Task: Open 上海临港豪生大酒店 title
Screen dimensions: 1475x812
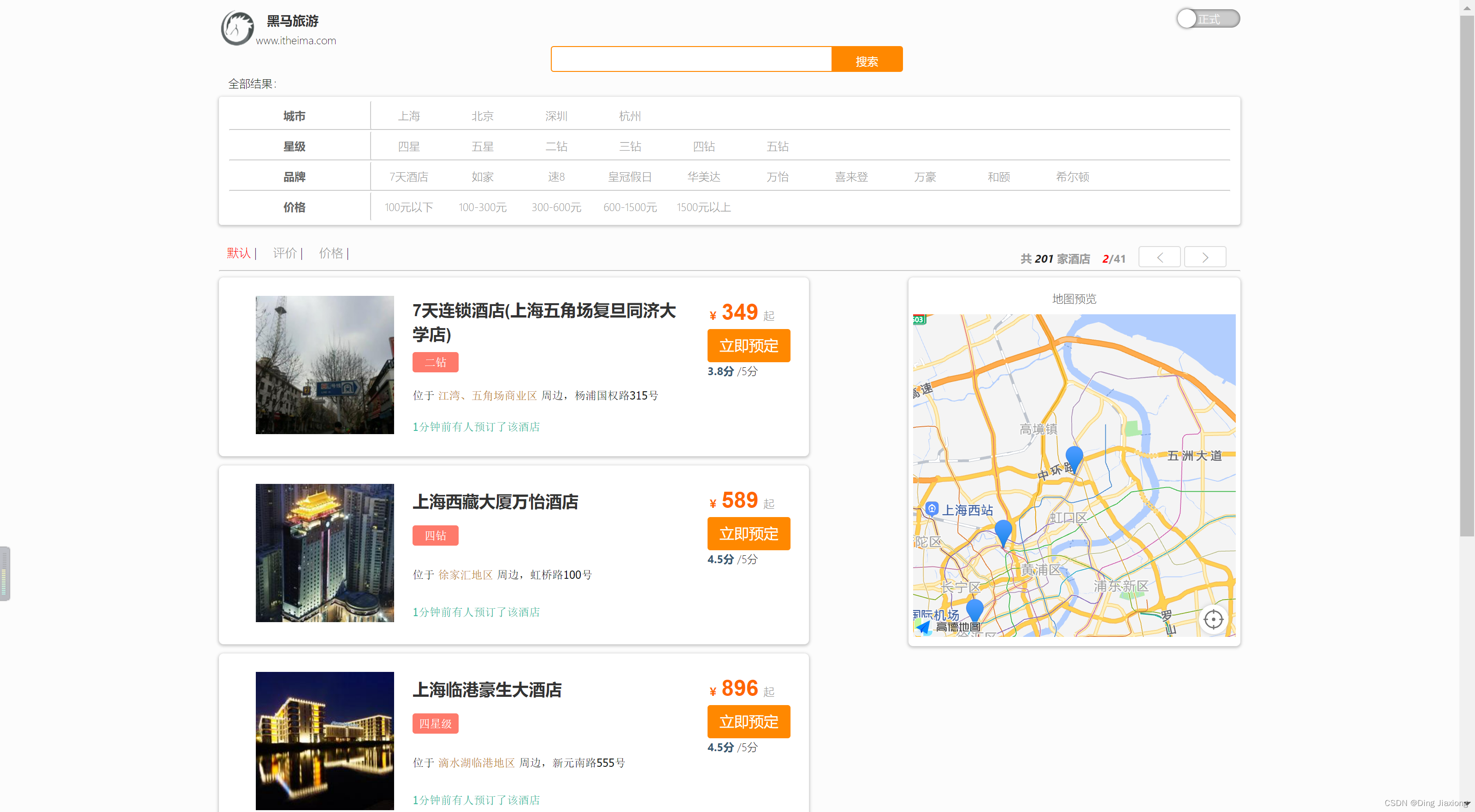Action: pyautogui.click(x=487, y=690)
